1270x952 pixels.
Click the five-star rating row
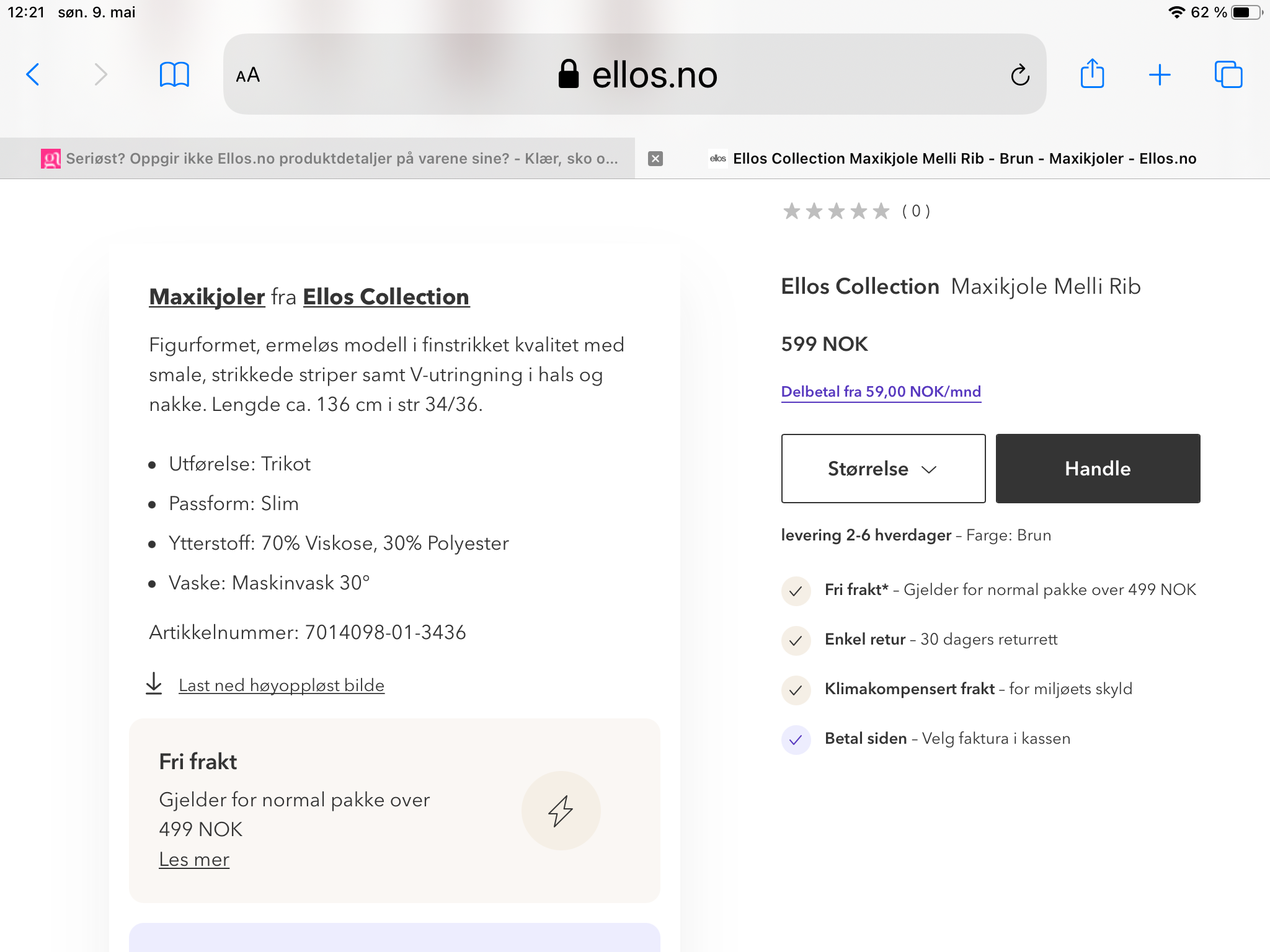856,211
